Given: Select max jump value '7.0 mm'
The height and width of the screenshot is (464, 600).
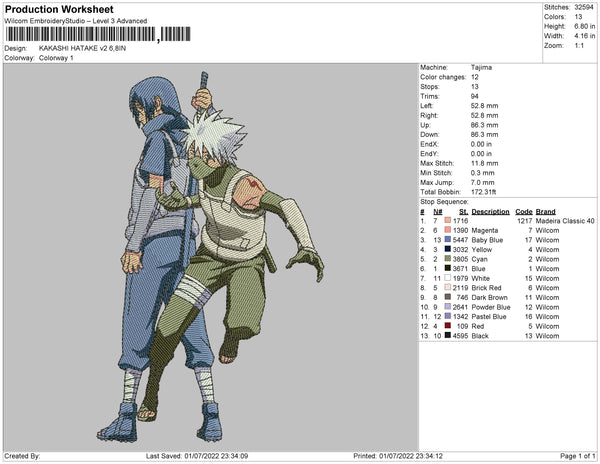Looking at the screenshot, I should point(483,182).
